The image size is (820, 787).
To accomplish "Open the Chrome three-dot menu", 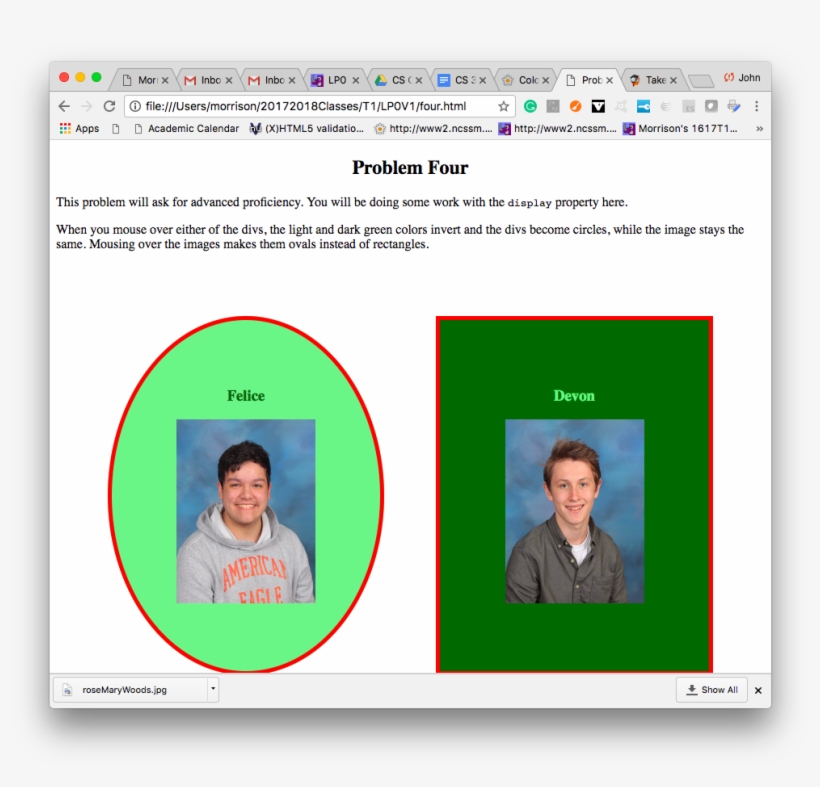I will tap(756, 106).
